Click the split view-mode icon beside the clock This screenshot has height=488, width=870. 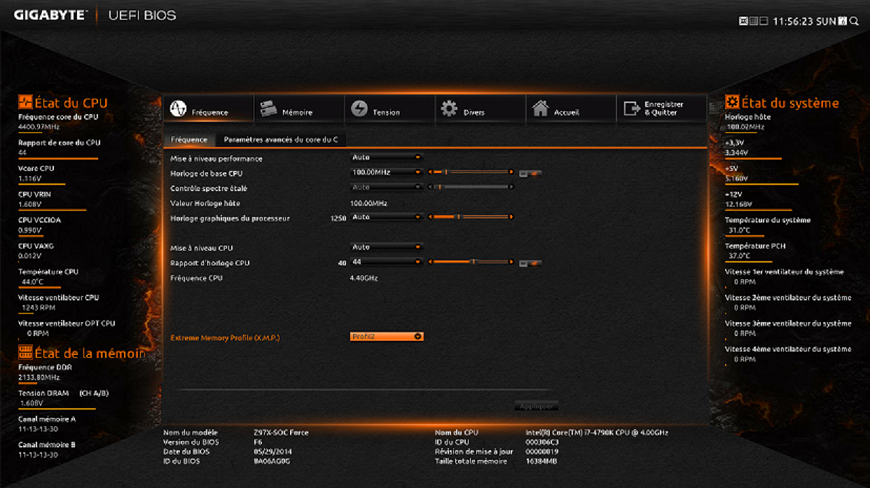point(763,21)
